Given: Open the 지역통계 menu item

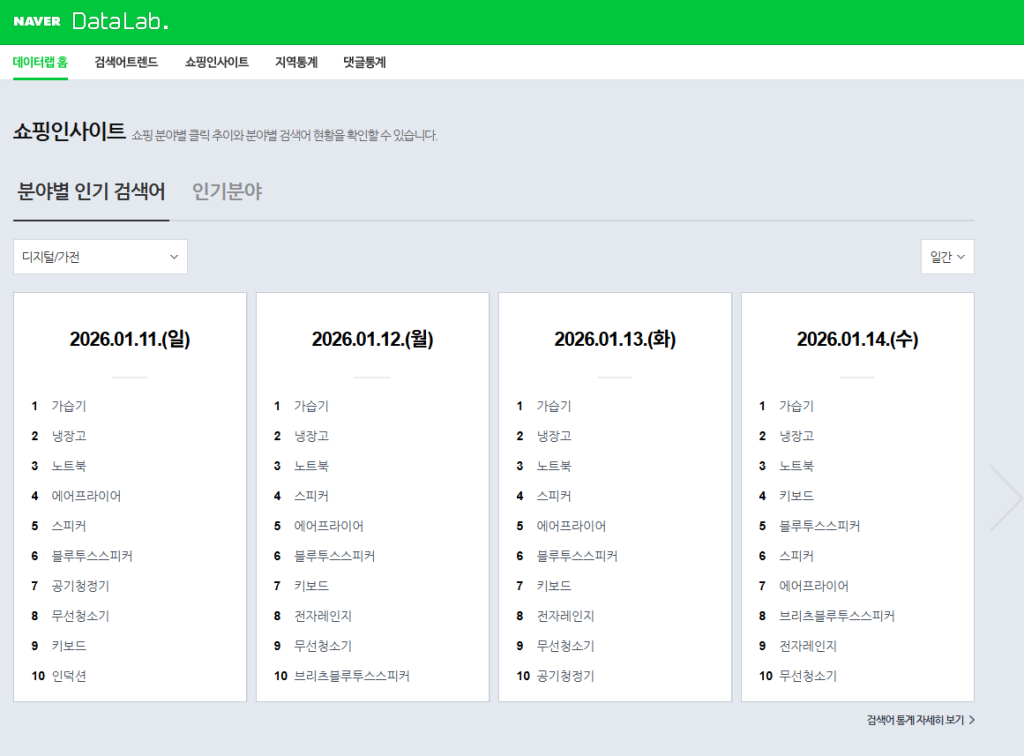Looking at the screenshot, I should click(x=296, y=62).
